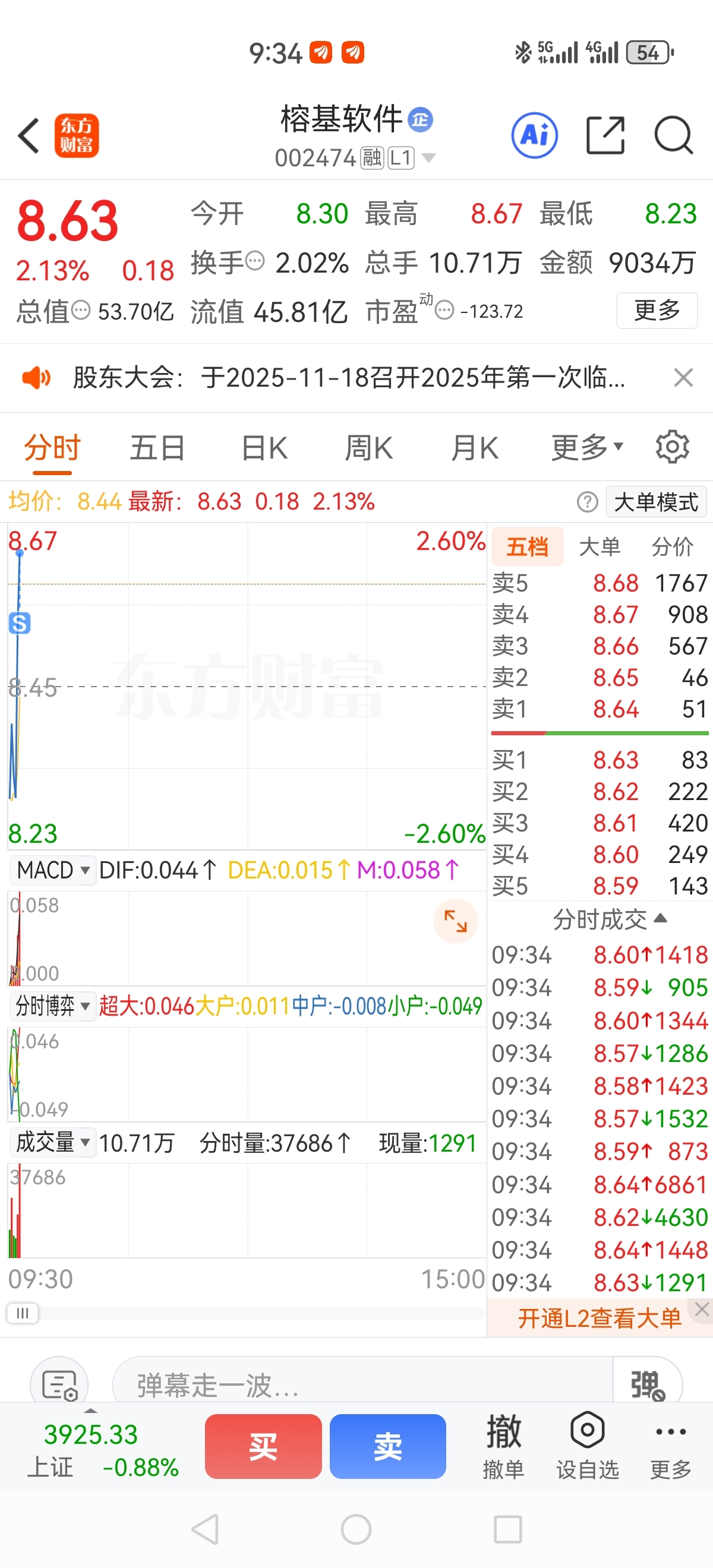Switch to the 分价 tab
The height and width of the screenshot is (1568, 713).
click(x=672, y=546)
